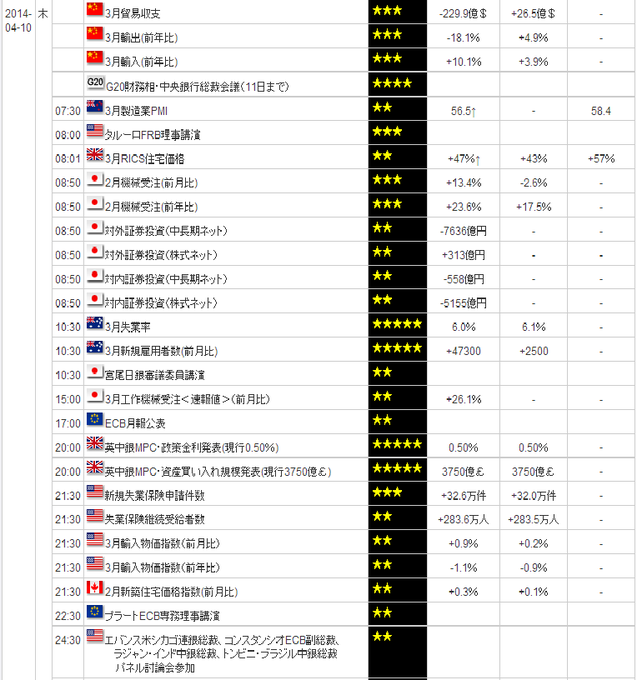This screenshot has width=637, height=680.
Task: Click the forecast value +2500
Action: (533, 351)
